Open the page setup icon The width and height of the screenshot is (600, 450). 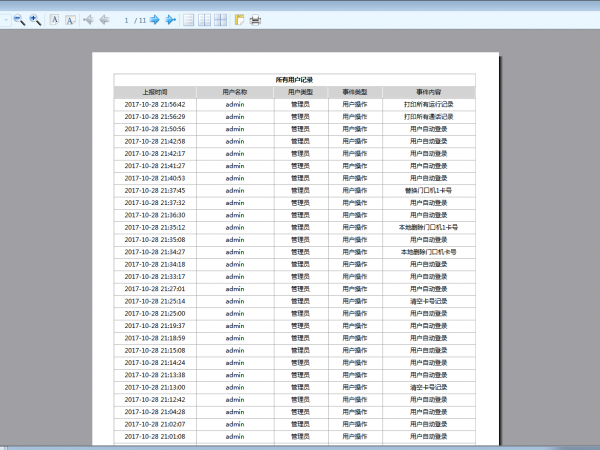click(239, 20)
